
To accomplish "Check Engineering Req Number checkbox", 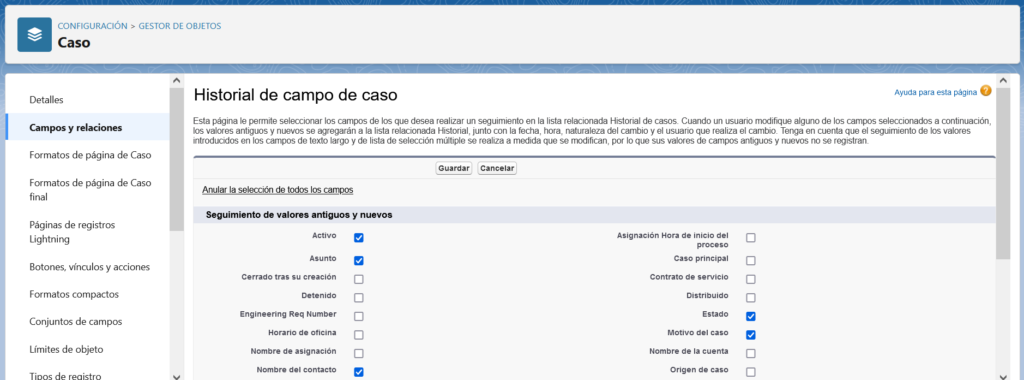I will coord(359,317).
